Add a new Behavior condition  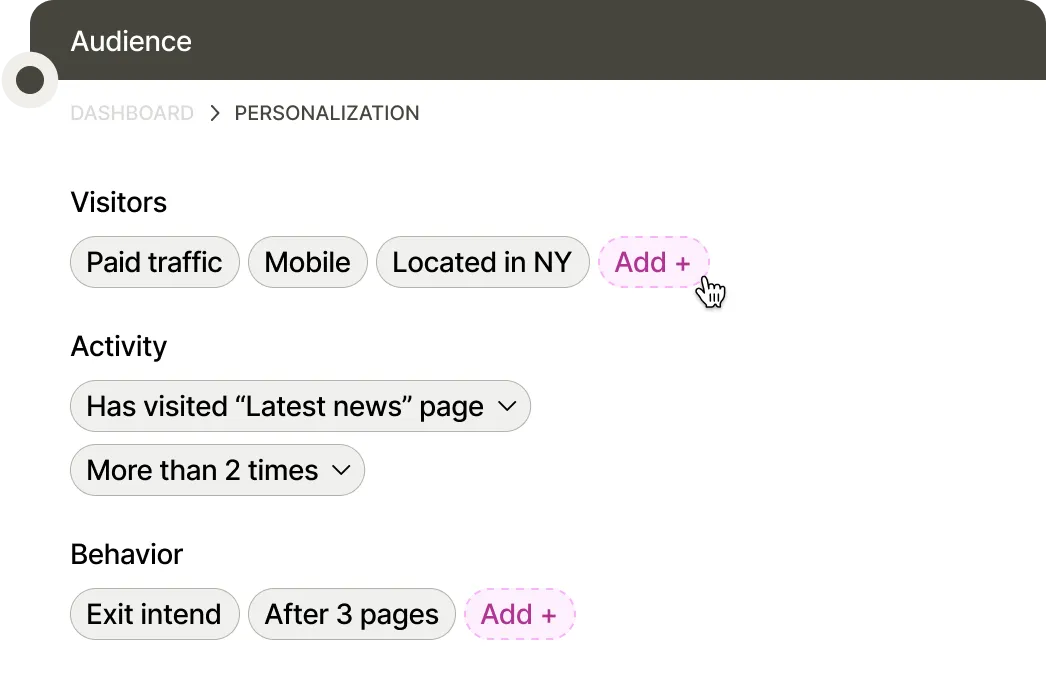(518, 614)
